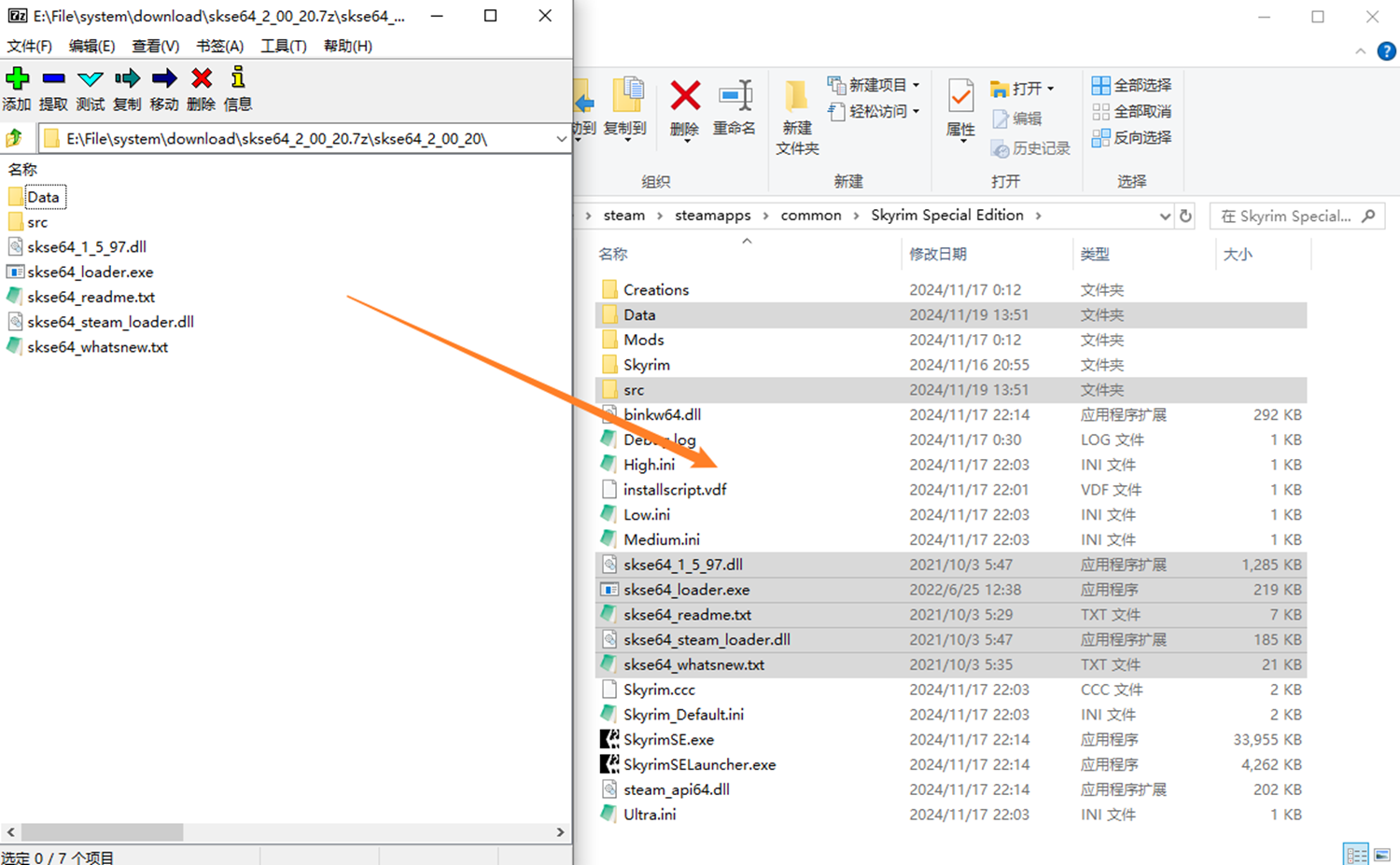The width and height of the screenshot is (1400, 865).
Task: Click the 7-Zip Copy (复制) toolbar icon
Action: coord(127,79)
